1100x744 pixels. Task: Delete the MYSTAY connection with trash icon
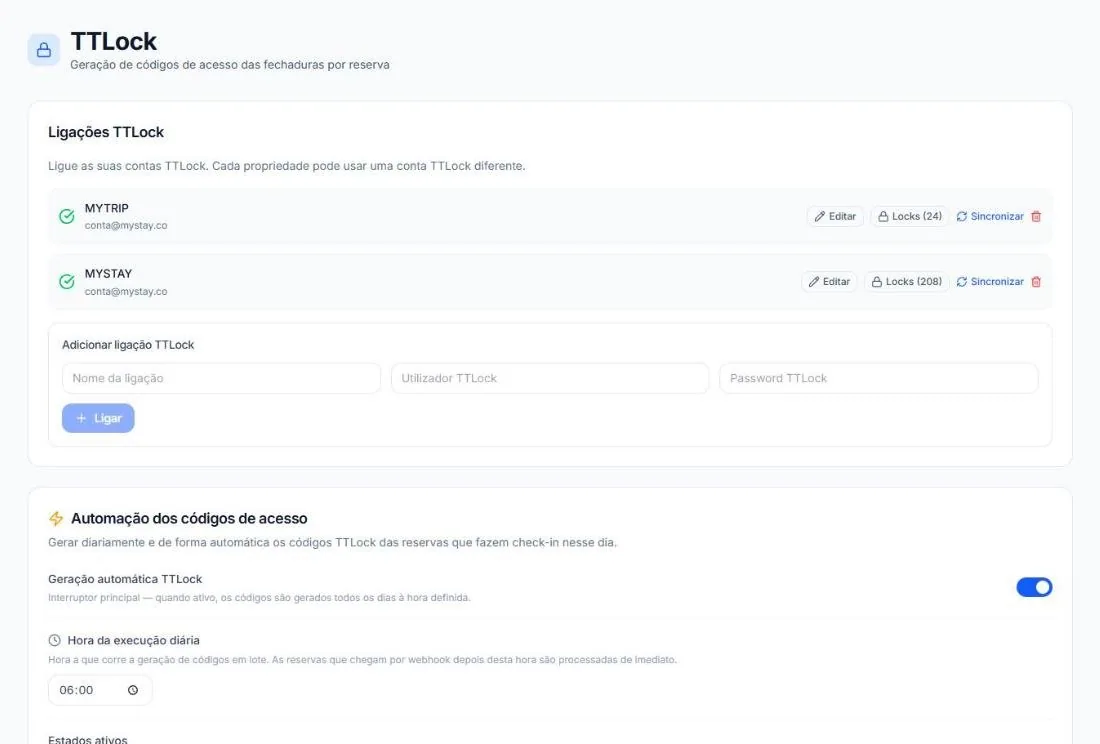click(x=1036, y=282)
